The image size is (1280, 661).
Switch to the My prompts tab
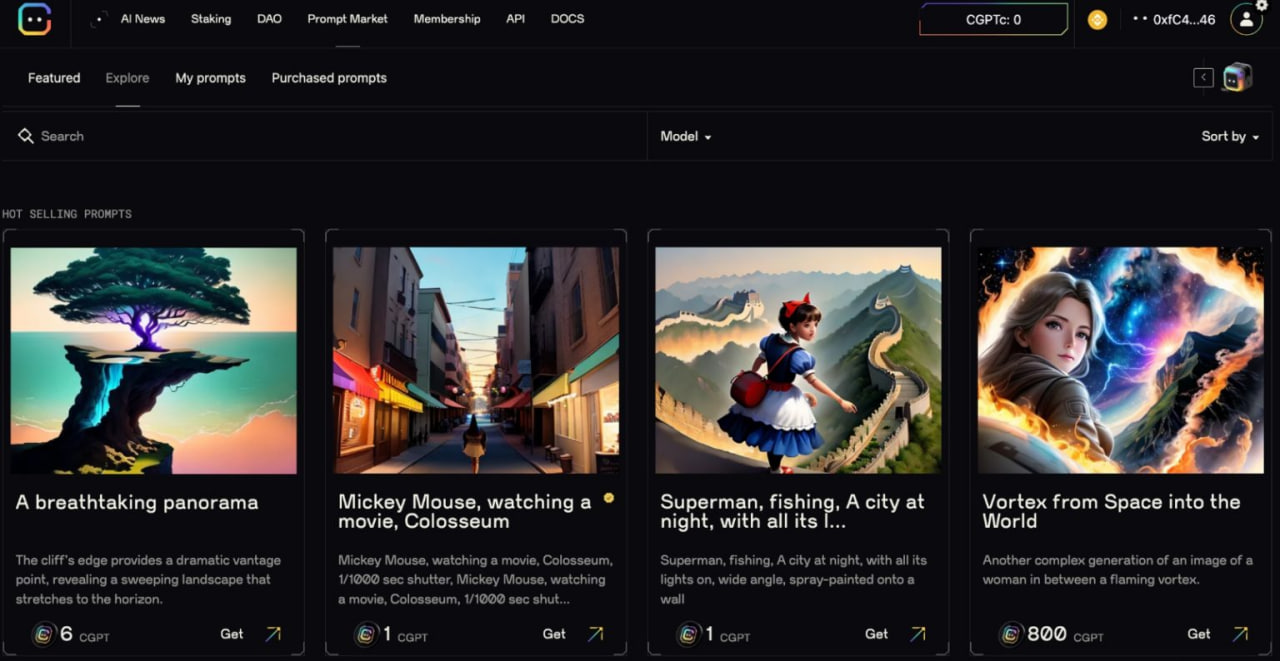[210, 78]
